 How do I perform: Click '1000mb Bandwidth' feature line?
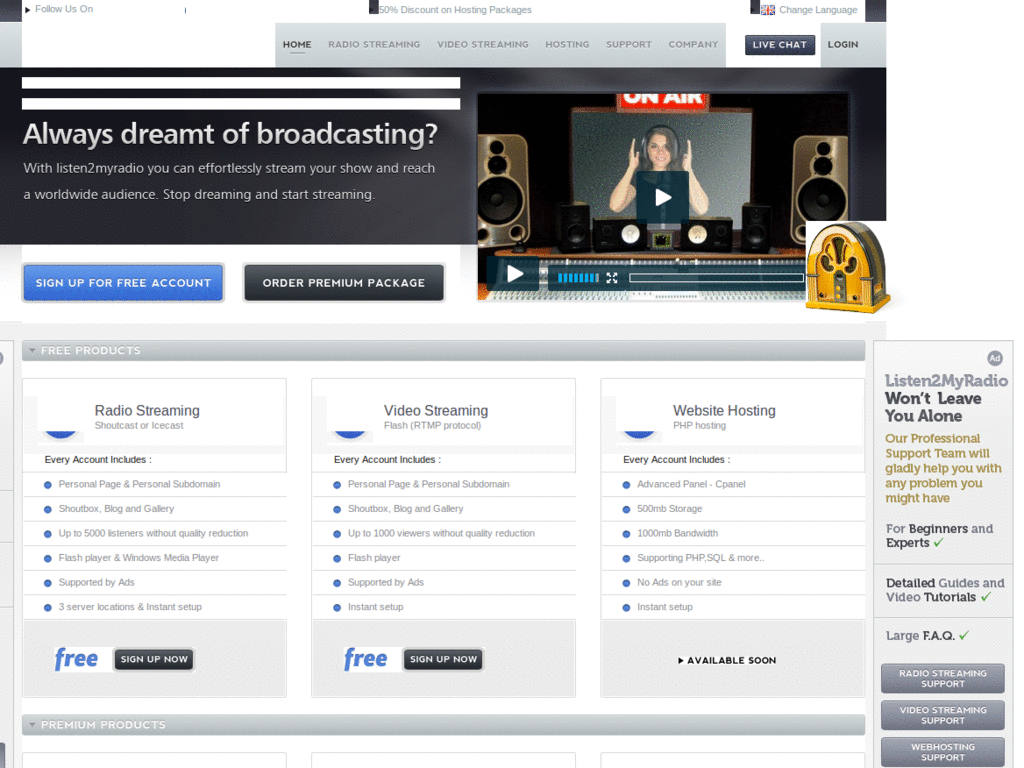[x=677, y=533]
